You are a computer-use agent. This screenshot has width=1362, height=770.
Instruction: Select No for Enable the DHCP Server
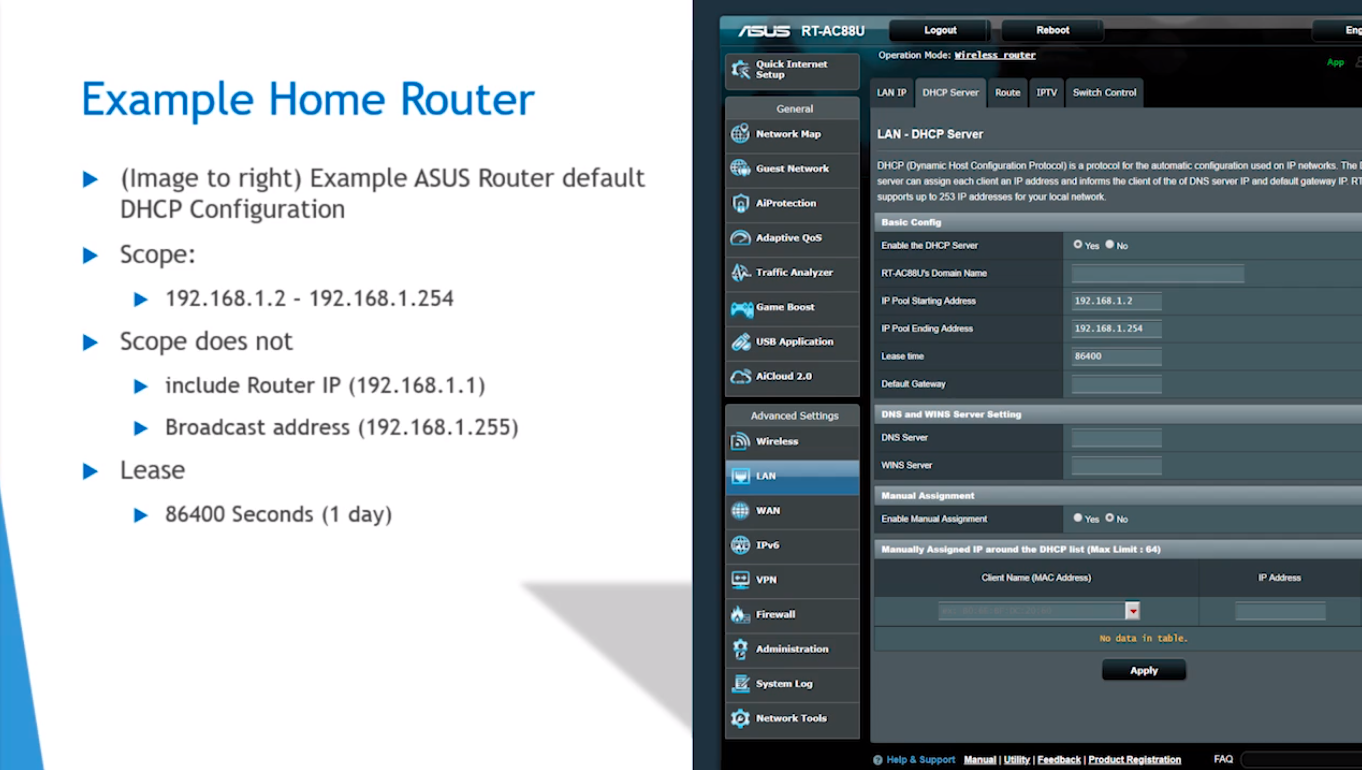pyautogui.click(x=1109, y=244)
